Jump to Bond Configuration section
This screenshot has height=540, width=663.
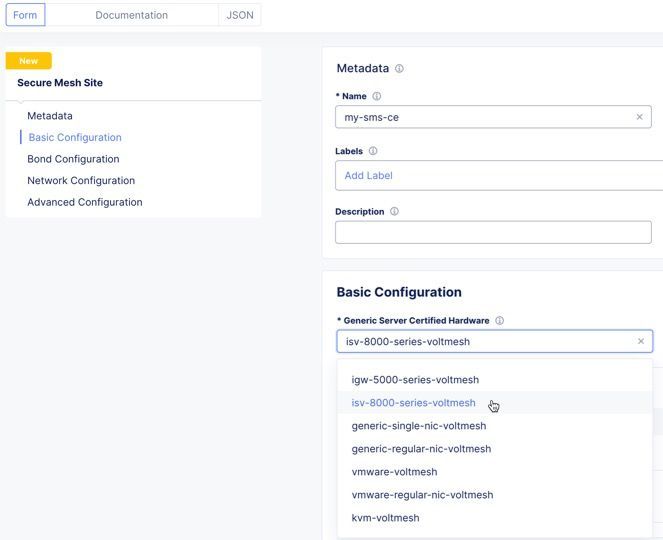pos(73,159)
